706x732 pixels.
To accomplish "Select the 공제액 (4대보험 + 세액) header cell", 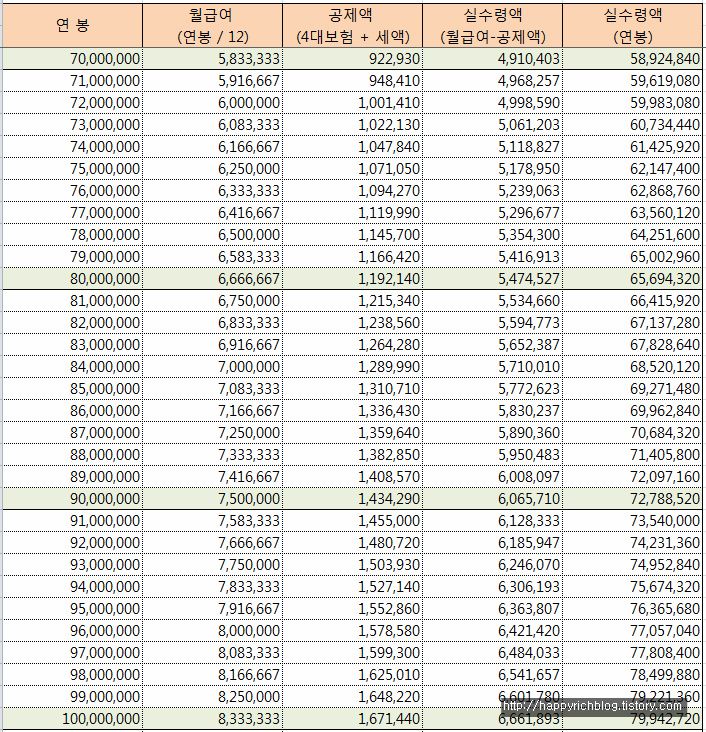I will pyautogui.click(x=353, y=25).
